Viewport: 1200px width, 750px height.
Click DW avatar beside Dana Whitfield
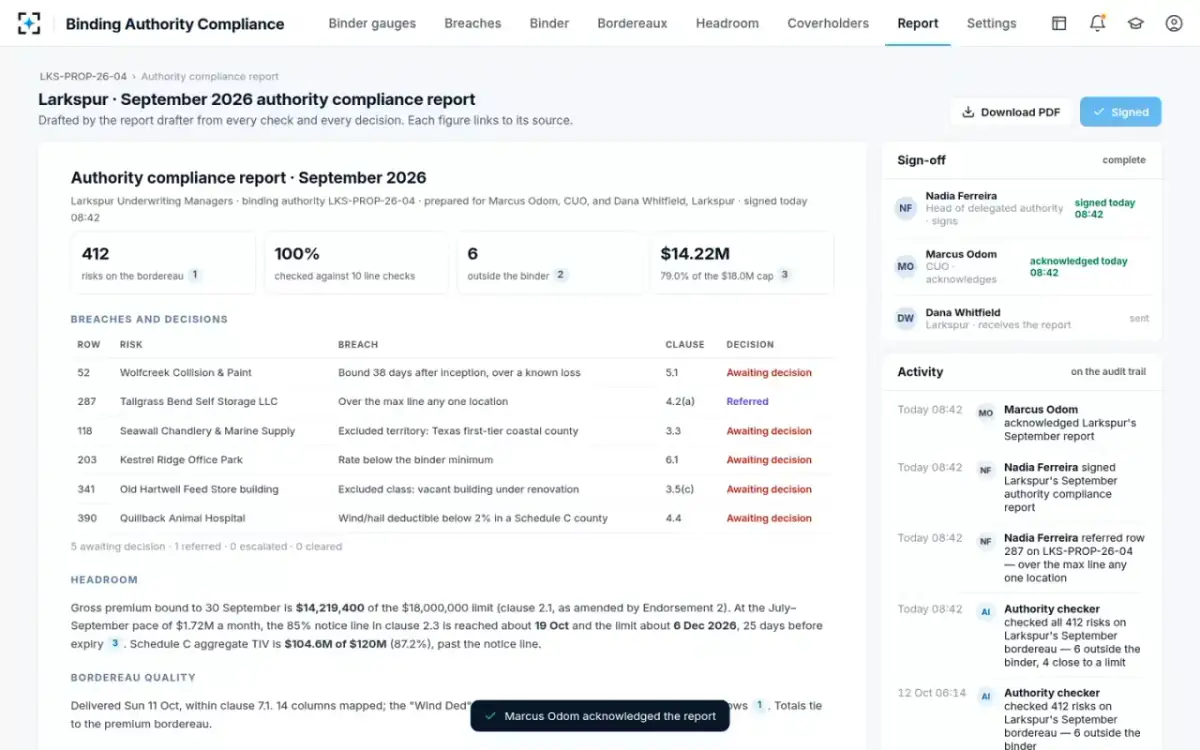coord(906,318)
